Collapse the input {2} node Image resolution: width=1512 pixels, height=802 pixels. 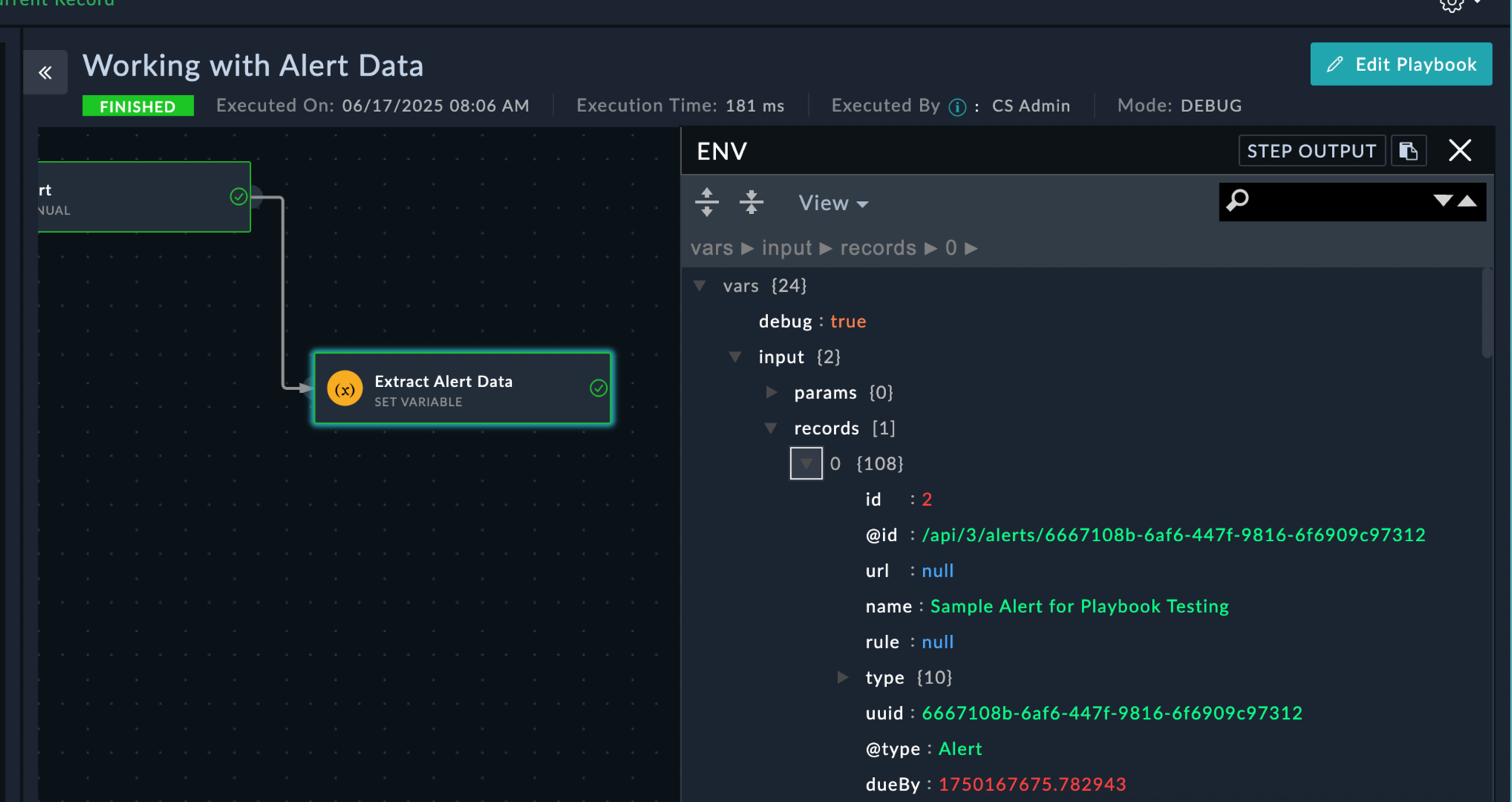click(x=735, y=357)
